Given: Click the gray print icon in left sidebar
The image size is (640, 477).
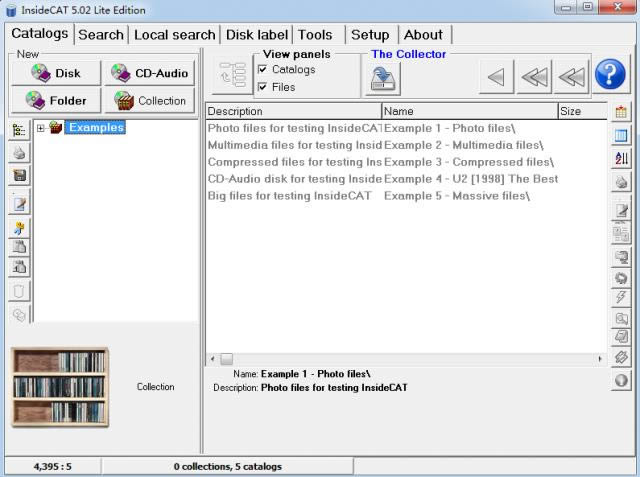Looking at the screenshot, I should point(19,153).
